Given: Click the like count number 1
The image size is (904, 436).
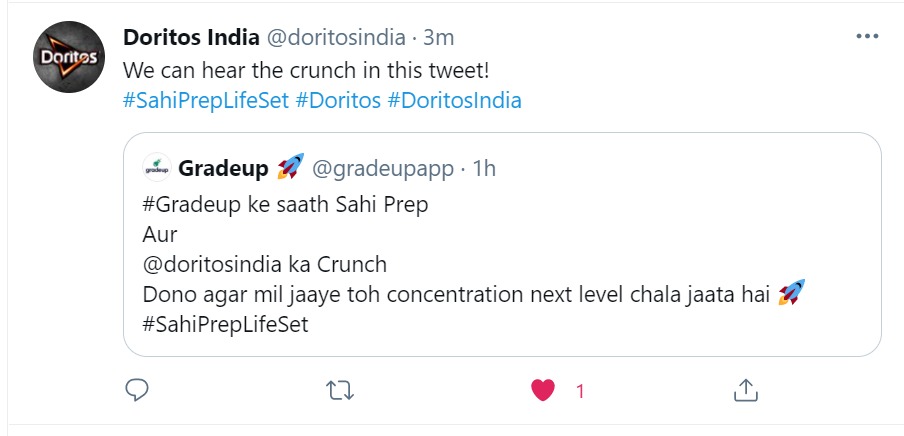Looking at the screenshot, I should (x=580, y=392).
